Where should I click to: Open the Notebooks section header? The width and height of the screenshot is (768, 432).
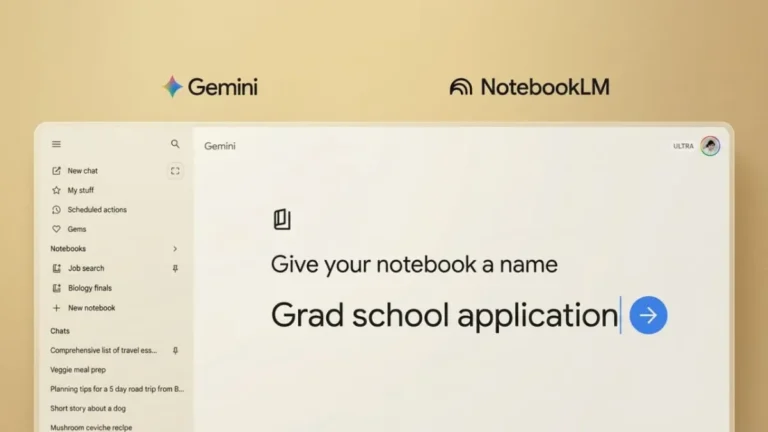click(x=68, y=249)
